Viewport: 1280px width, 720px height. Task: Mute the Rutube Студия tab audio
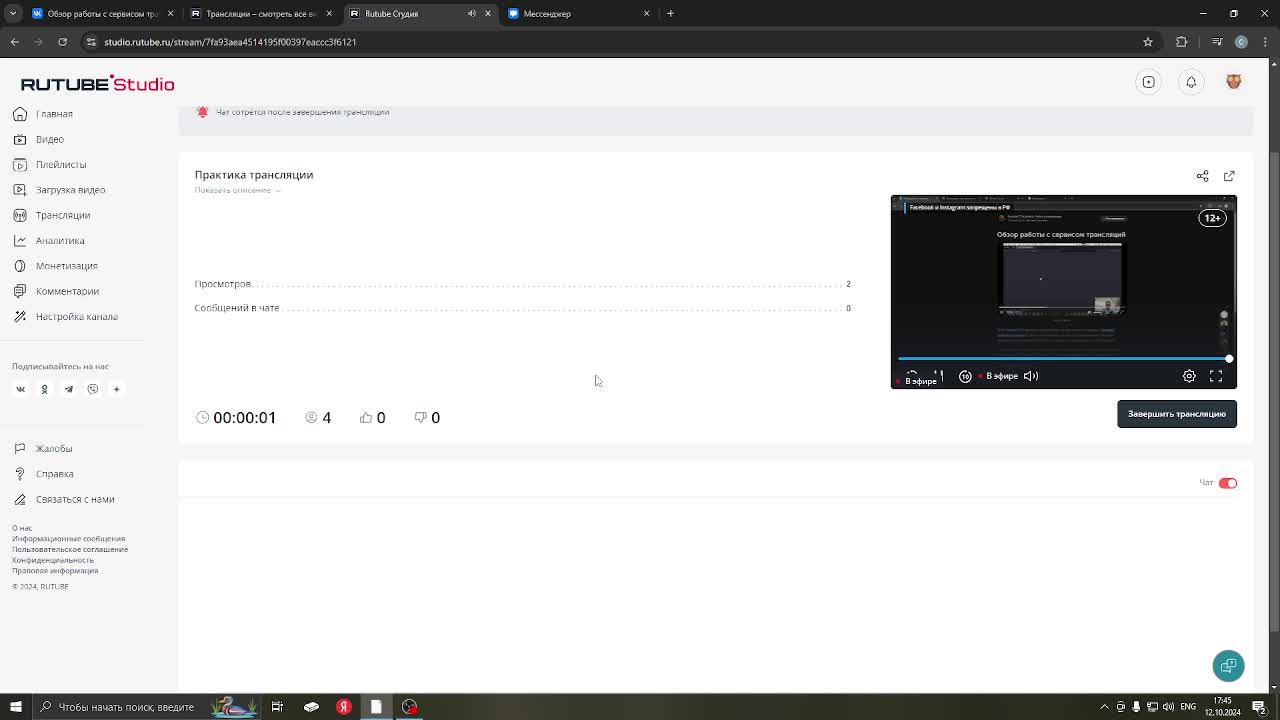click(x=472, y=14)
